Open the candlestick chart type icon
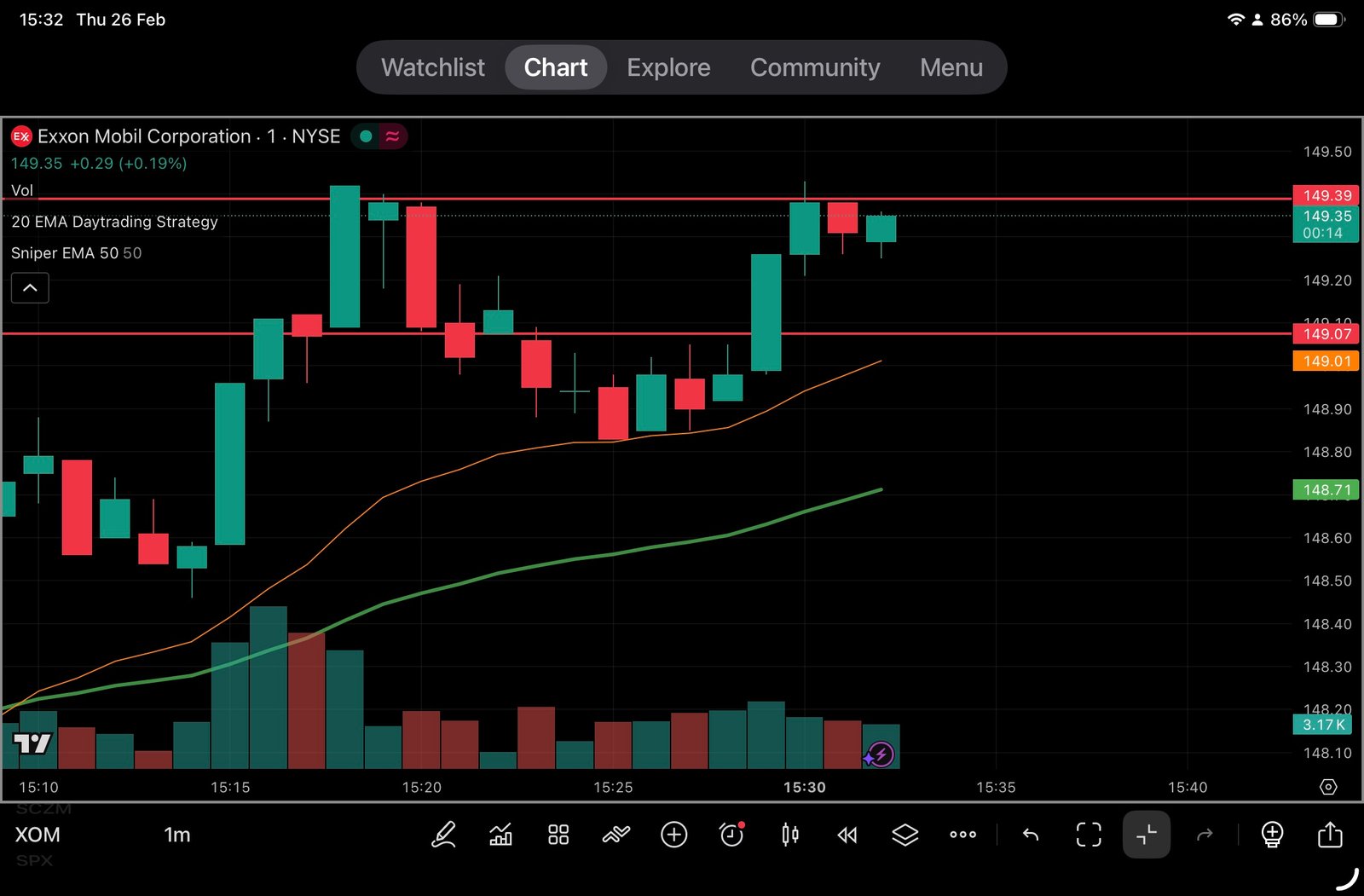Screen dimensions: 1364x896 [x=790, y=835]
